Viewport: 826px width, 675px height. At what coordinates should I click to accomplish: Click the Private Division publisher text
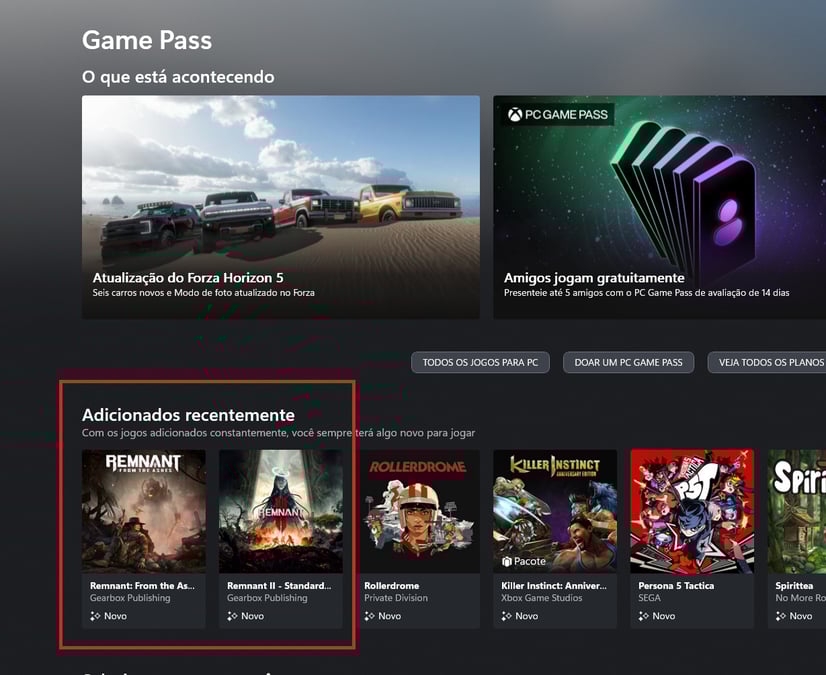[x=396, y=598]
